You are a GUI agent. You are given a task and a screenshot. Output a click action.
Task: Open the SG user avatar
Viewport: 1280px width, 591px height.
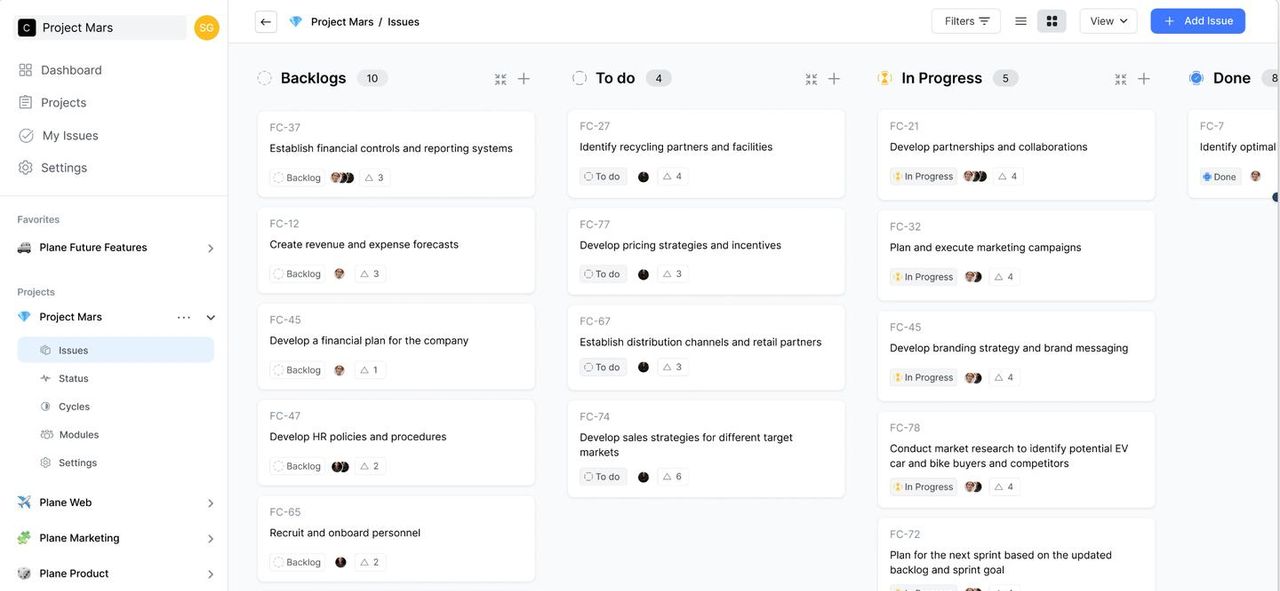coord(207,28)
